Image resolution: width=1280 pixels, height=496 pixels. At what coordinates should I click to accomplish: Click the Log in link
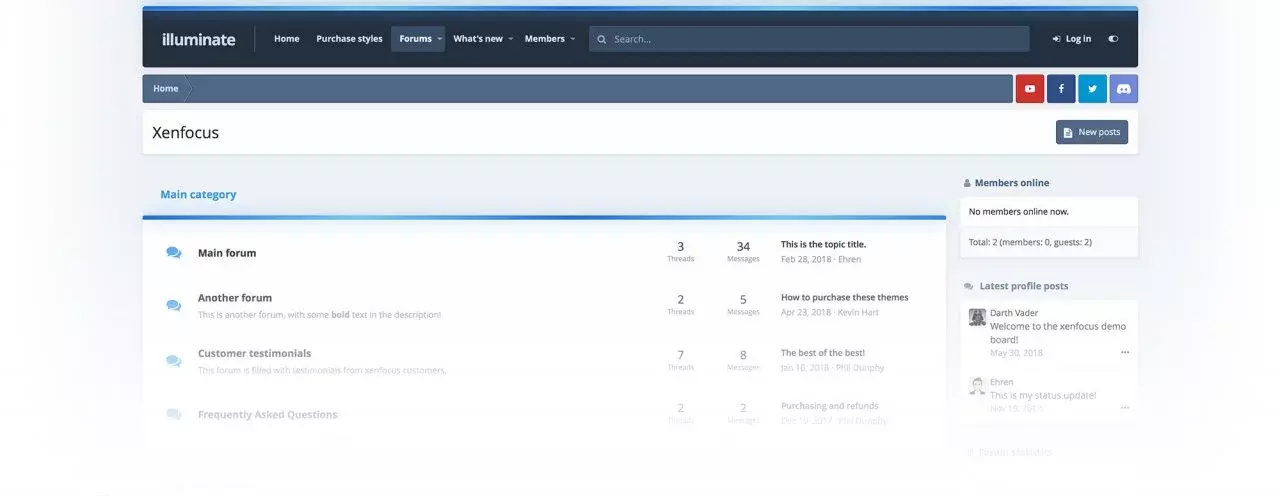click(1071, 39)
